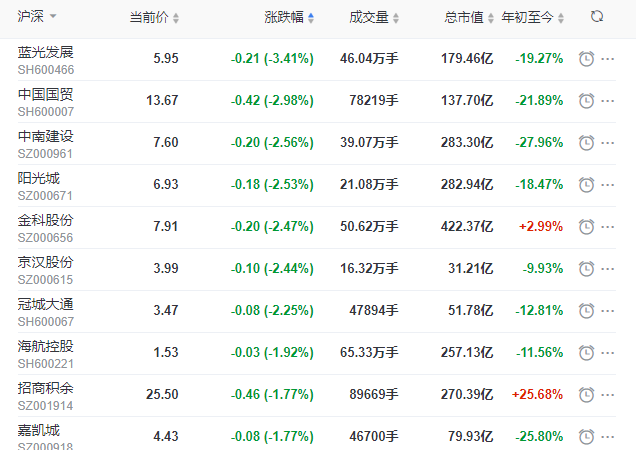Click volume 16.32万手
The image size is (636, 450).
[x=369, y=268]
